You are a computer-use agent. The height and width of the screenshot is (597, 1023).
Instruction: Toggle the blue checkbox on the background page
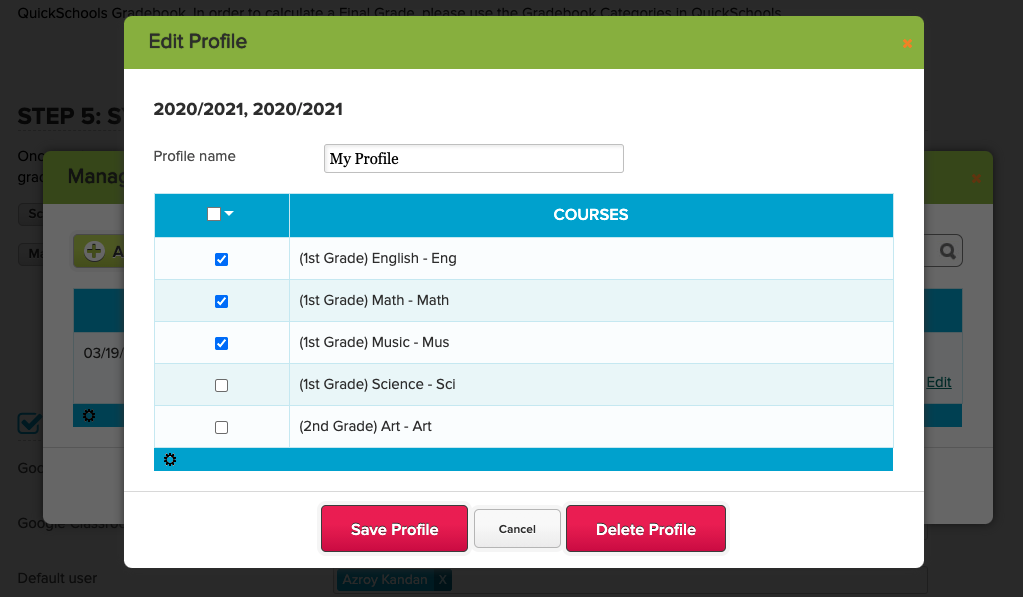point(29,423)
